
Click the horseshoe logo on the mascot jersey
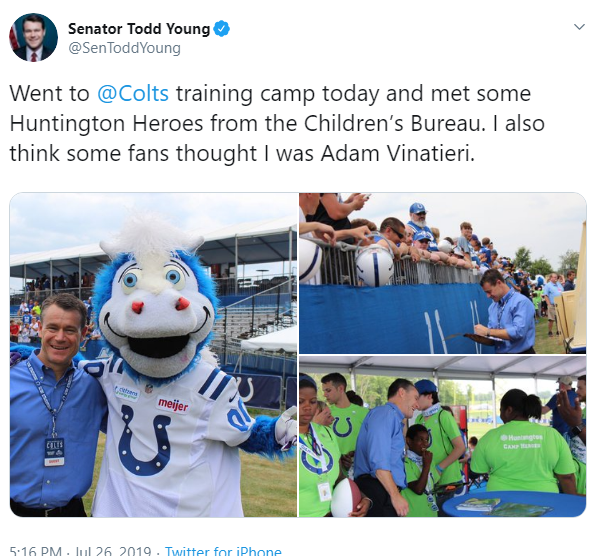point(145,440)
